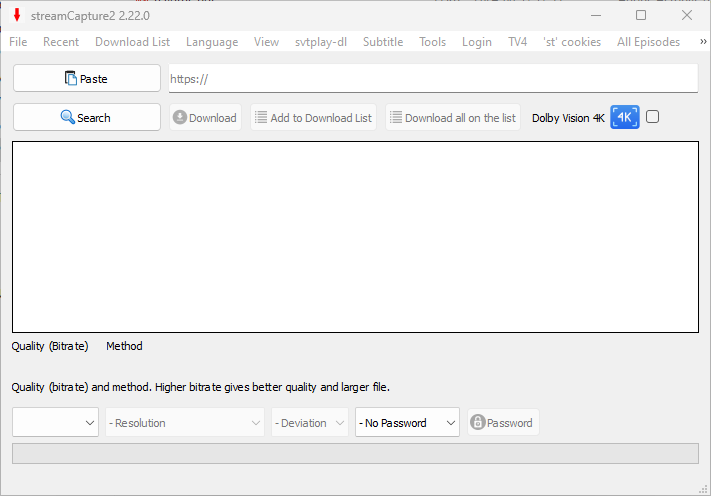Click the magnifying glass Search icon
Viewport: 711px width, 496px height.
pos(68,117)
